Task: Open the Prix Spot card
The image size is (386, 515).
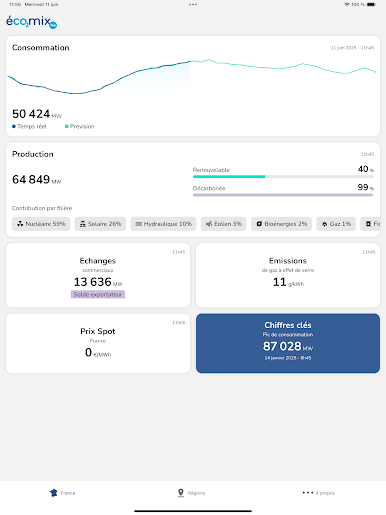Action: pos(98,343)
